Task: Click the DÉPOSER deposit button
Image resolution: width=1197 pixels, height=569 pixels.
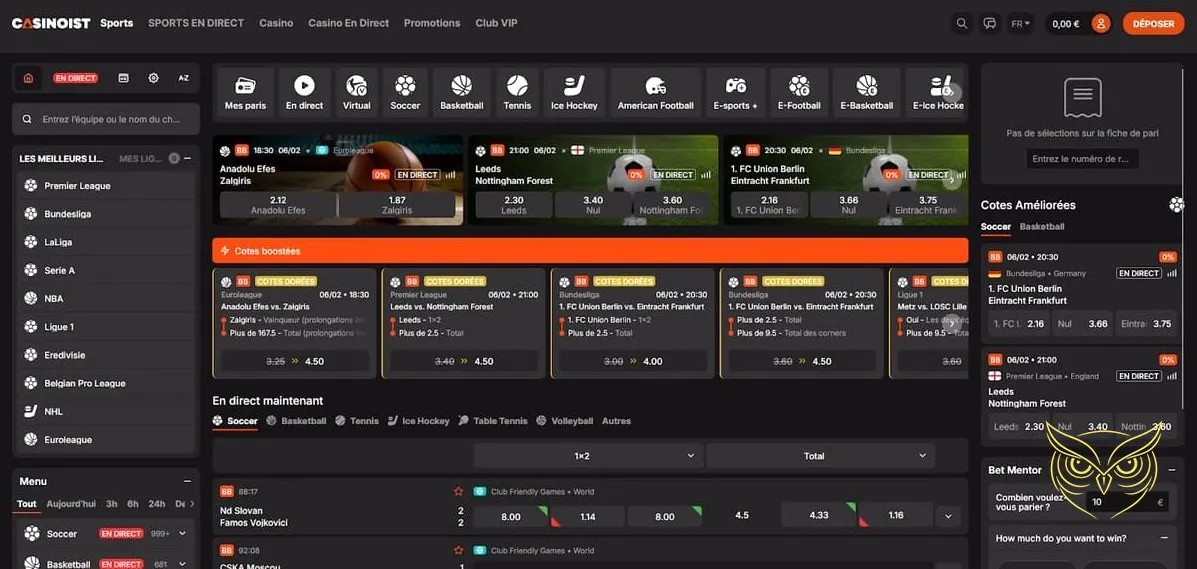Action: [1153, 23]
